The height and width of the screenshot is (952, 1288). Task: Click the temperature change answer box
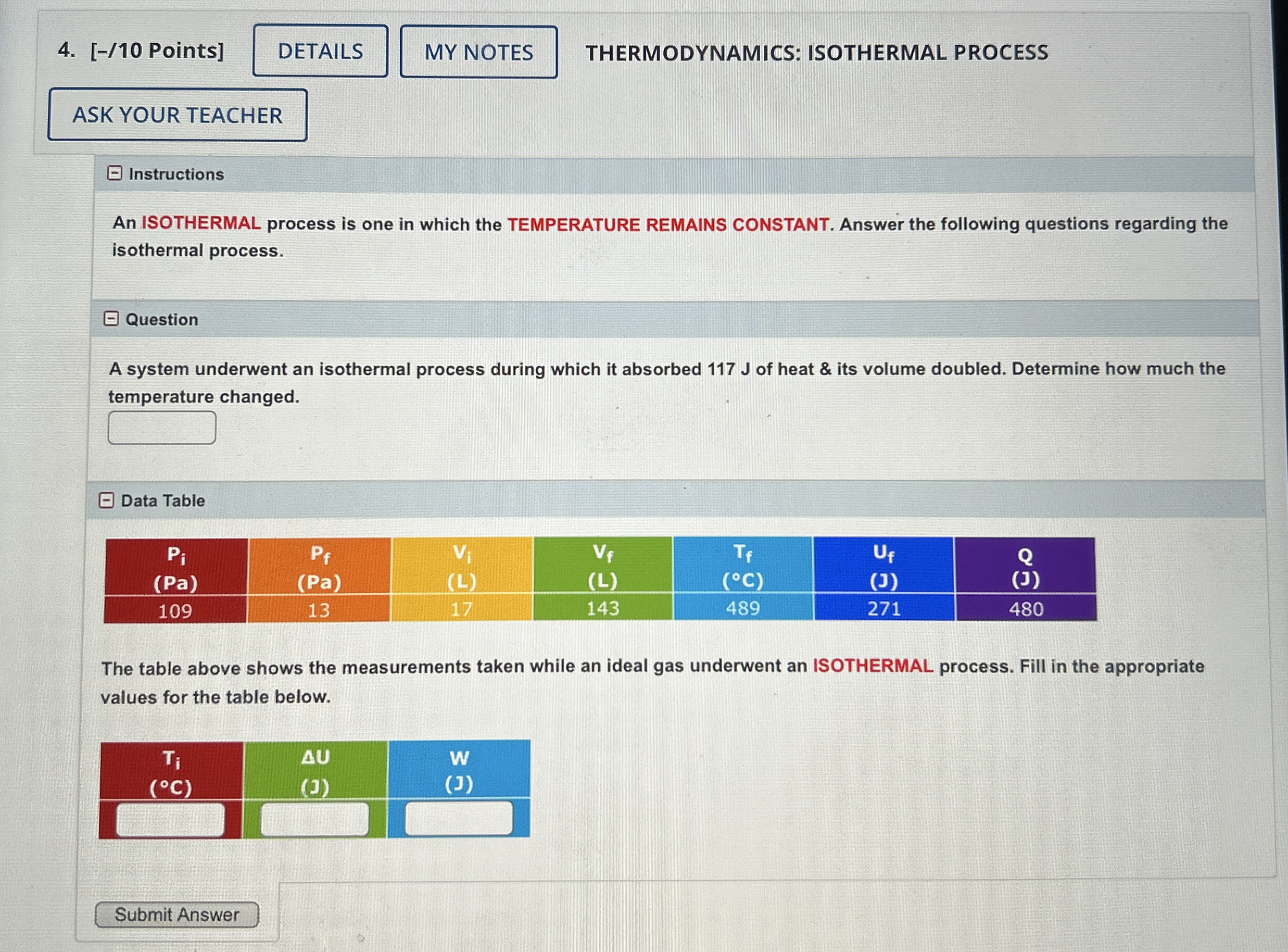coord(161,427)
